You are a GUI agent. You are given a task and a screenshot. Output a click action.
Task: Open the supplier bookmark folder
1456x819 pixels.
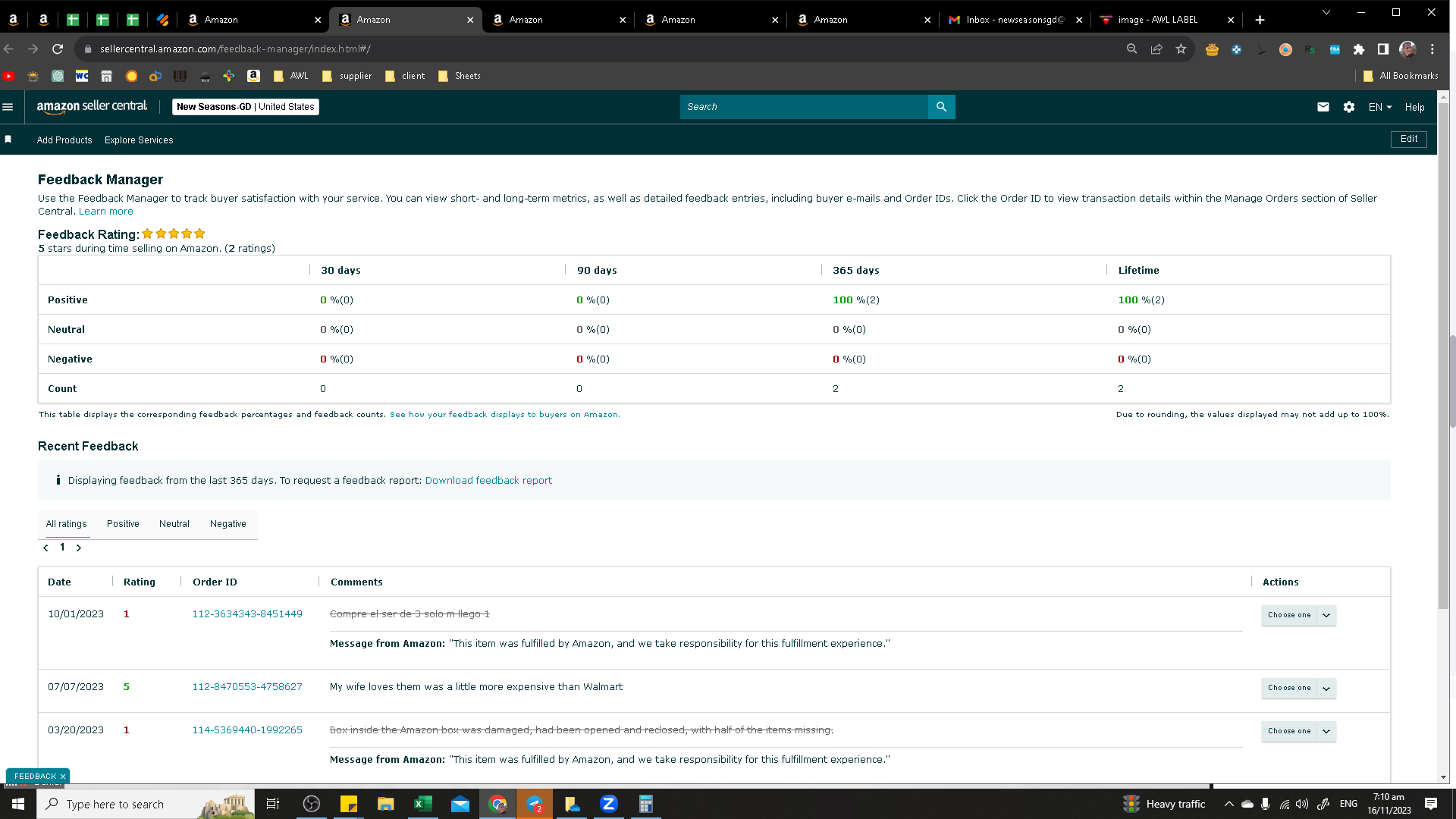[347, 76]
